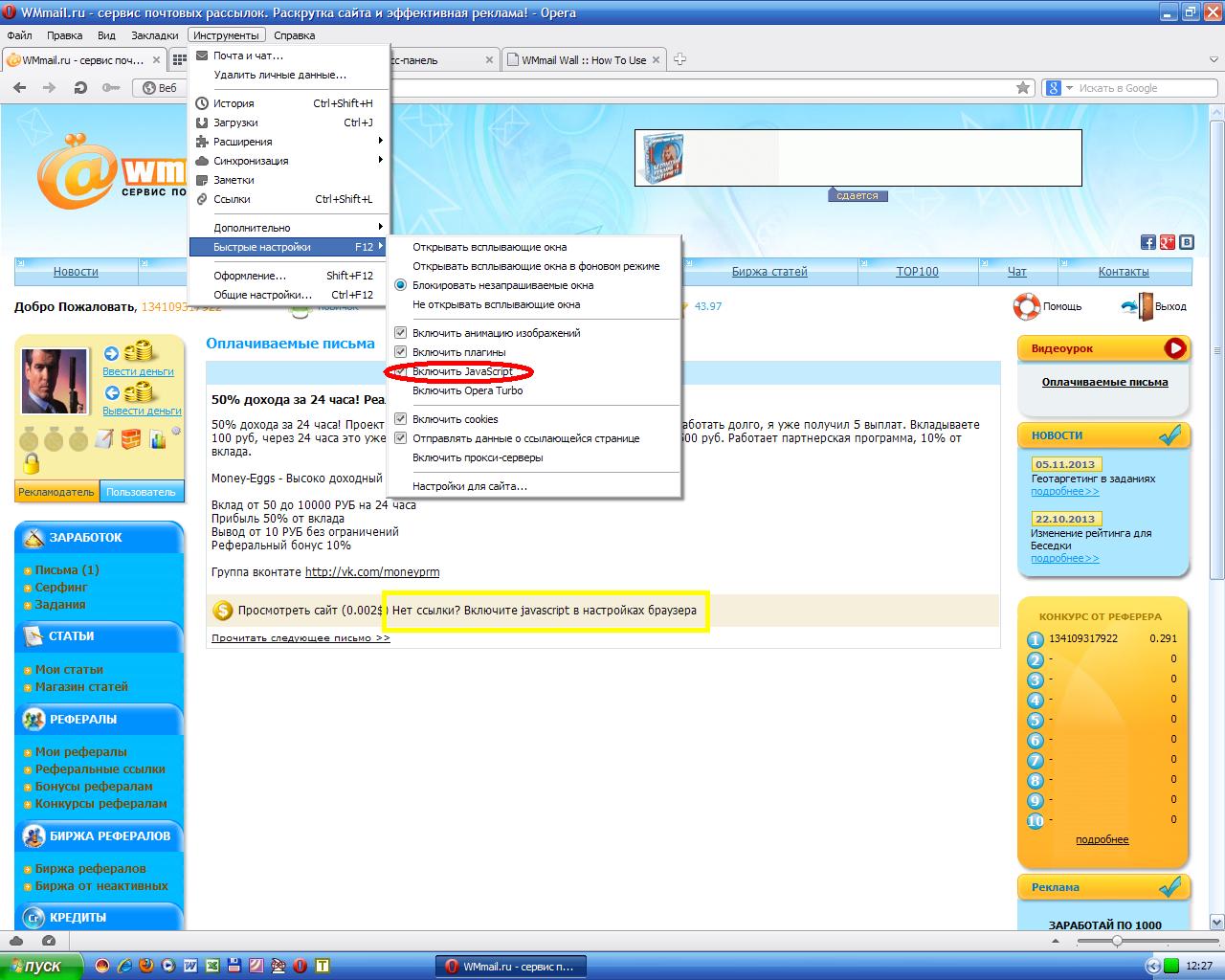
Task: Click the yellow padlock icon under the avatar
Action: pyautogui.click(x=31, y=465)
